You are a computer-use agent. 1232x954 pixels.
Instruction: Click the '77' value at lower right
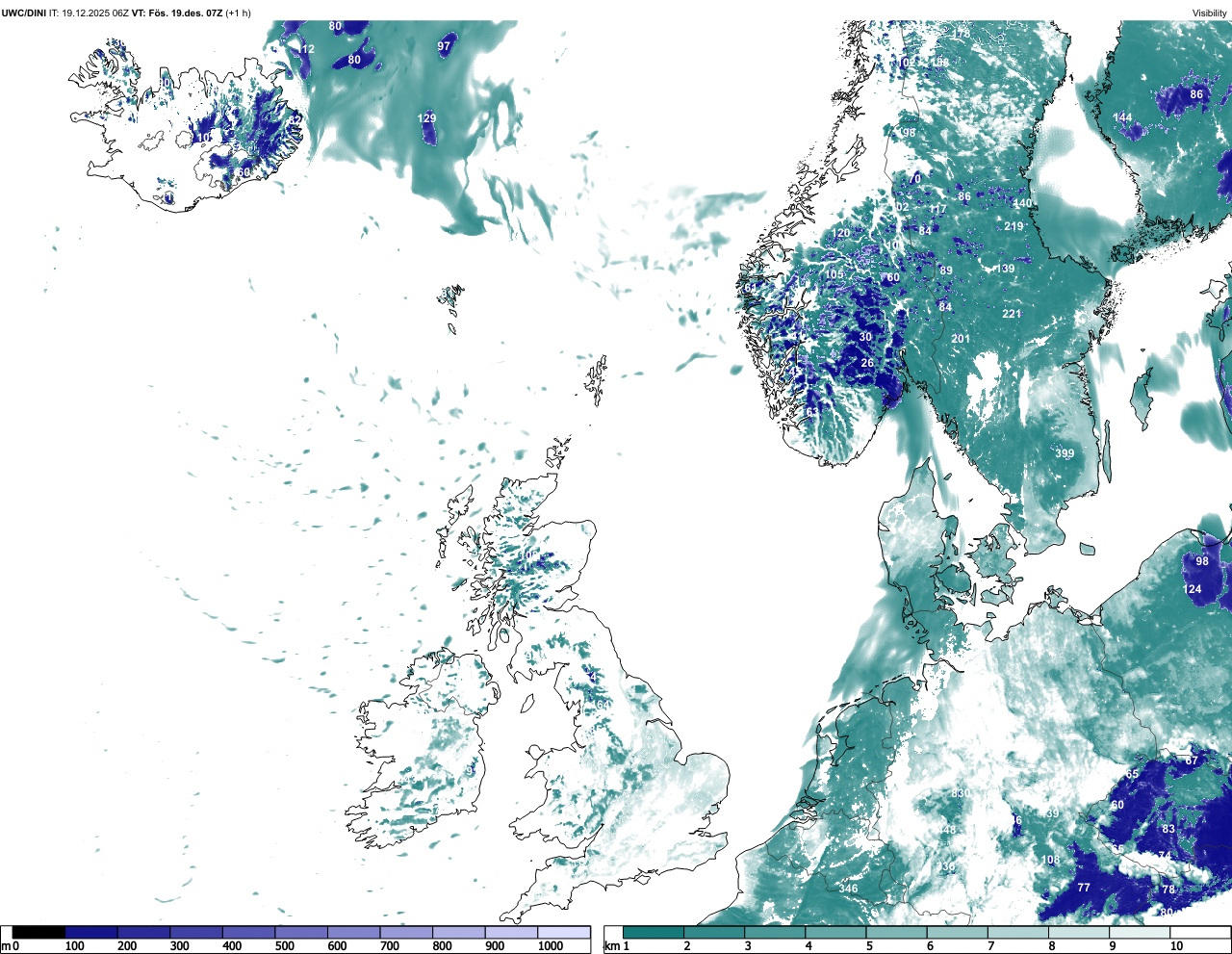pos(1084,889)
